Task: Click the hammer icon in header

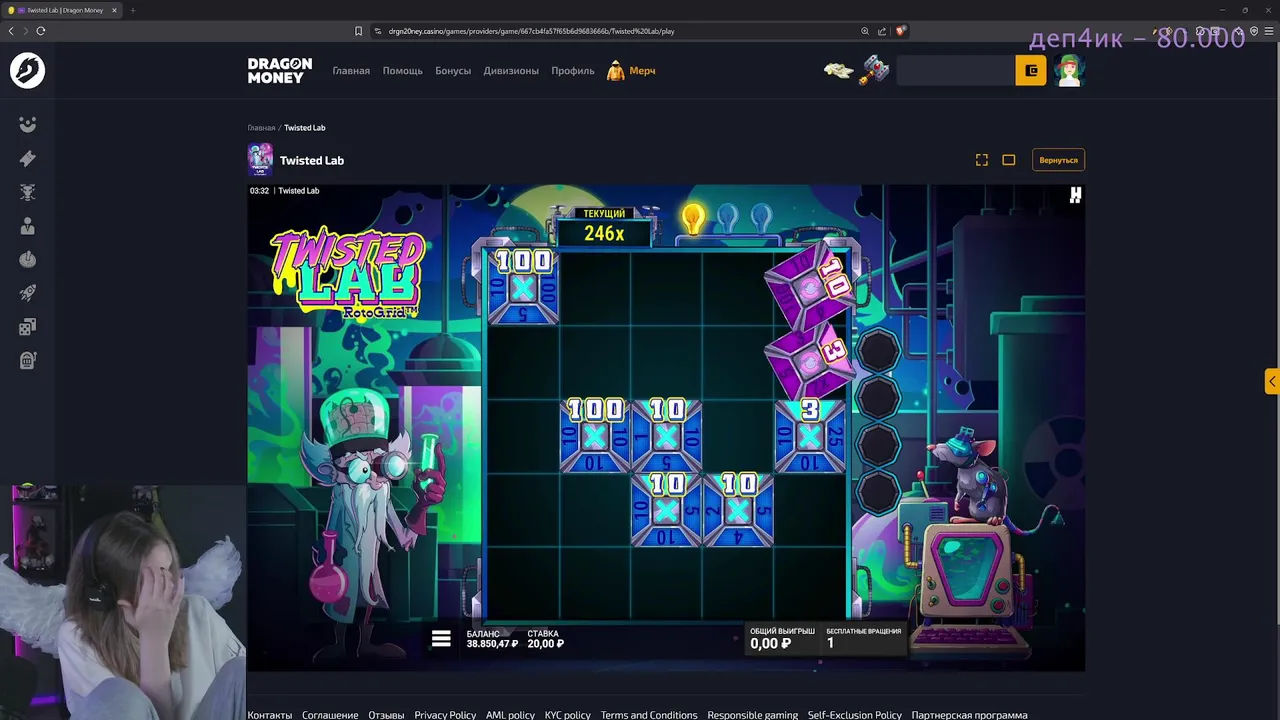Action: point(874,70)
